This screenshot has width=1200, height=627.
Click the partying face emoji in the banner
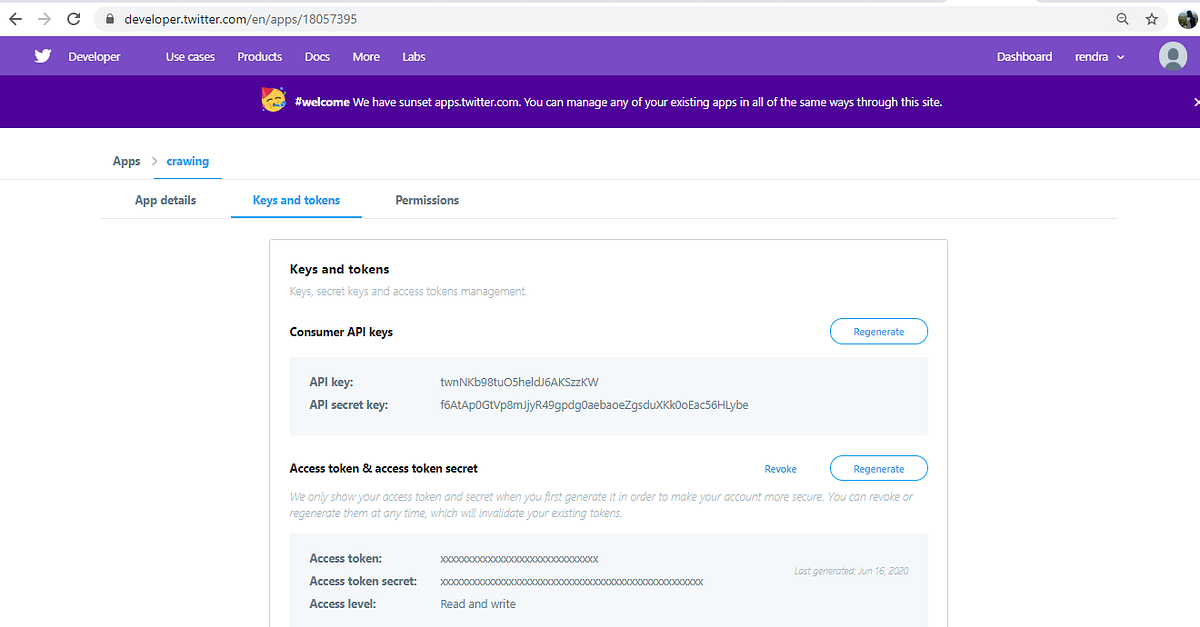pyautogui.click(x=273, y=101)
